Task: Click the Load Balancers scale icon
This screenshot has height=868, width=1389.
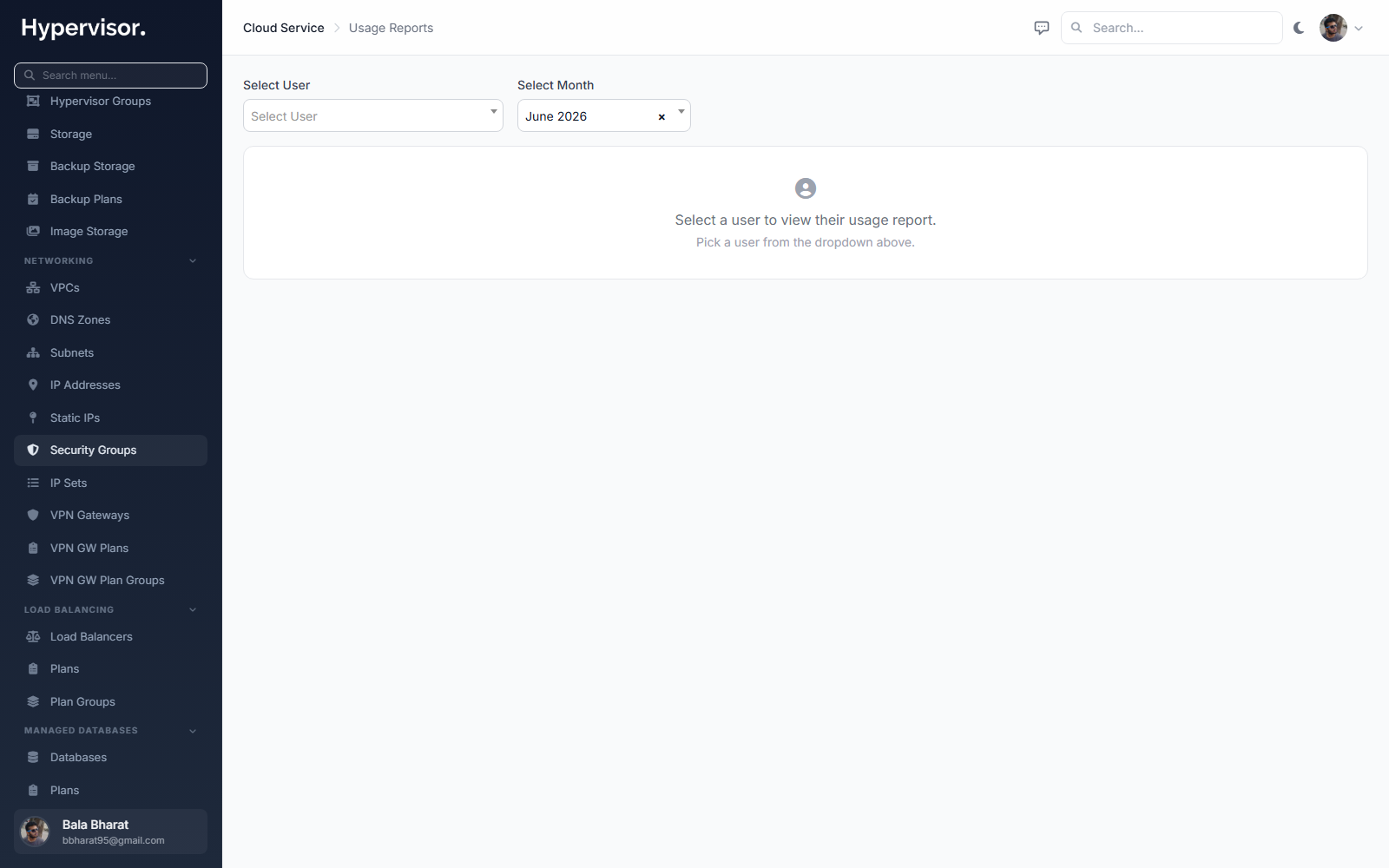Action: pos(33,637)
